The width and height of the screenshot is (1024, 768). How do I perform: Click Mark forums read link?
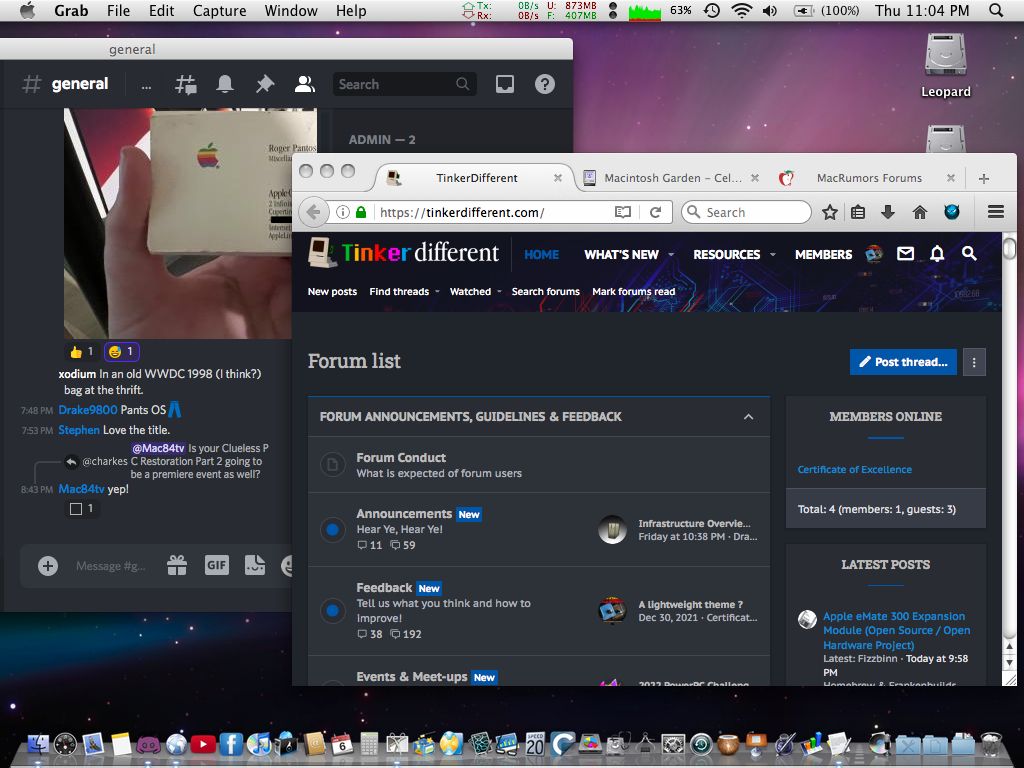[x=633, y=291]
